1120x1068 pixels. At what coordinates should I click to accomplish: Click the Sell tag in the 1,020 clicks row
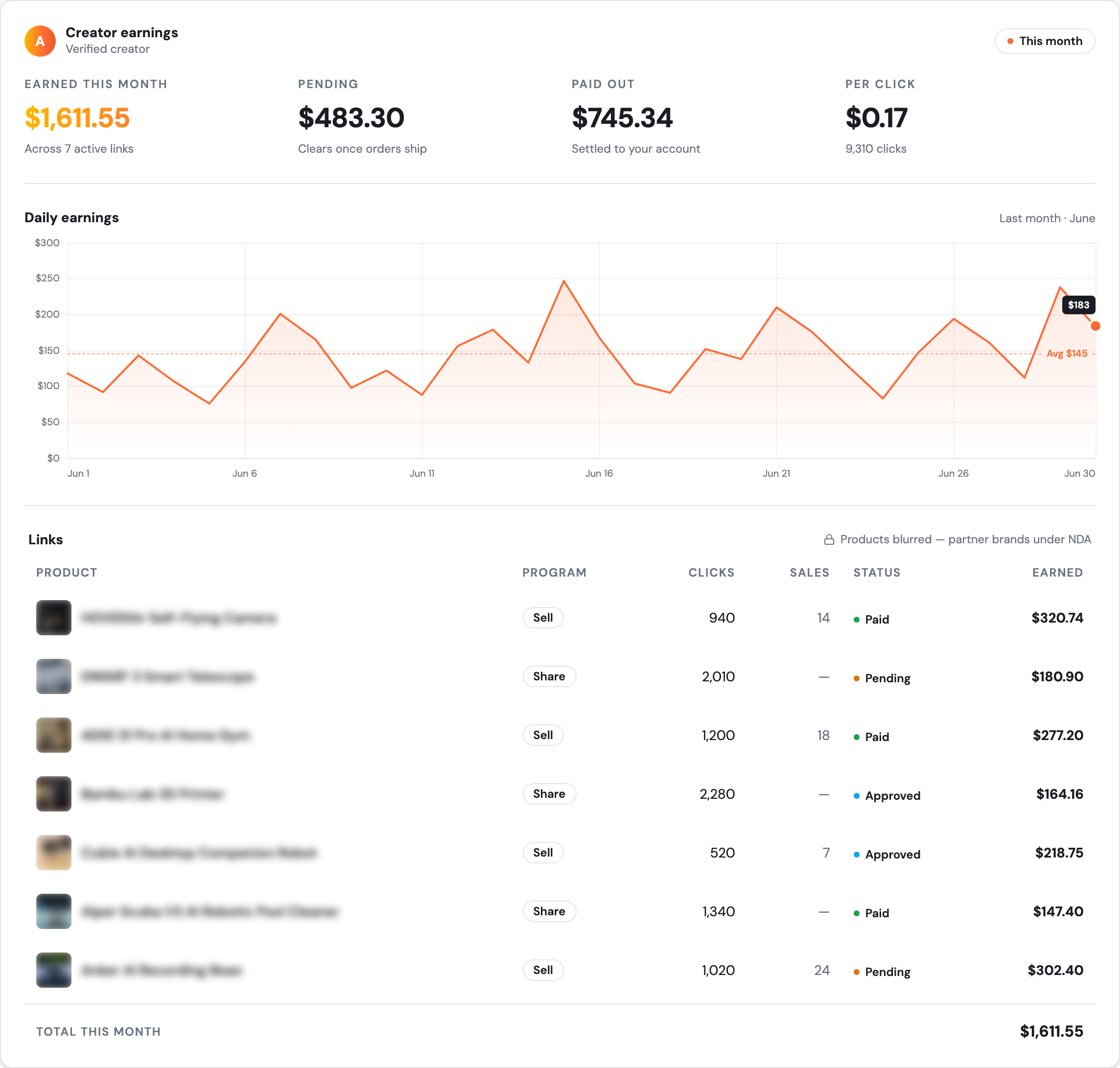coord(543,970)
